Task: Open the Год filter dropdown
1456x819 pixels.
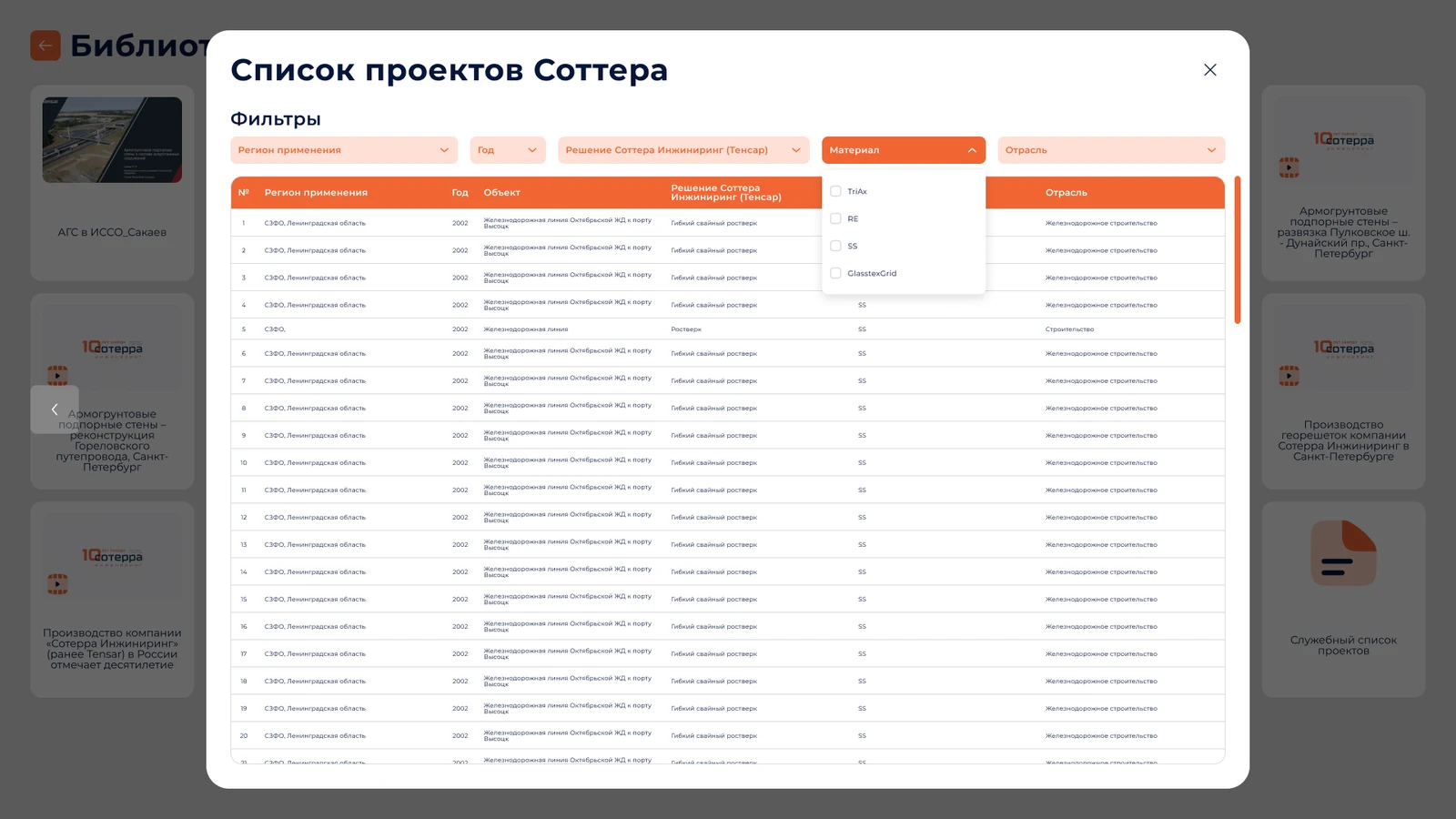Action: pyautogui.click(x=508, y=150)
